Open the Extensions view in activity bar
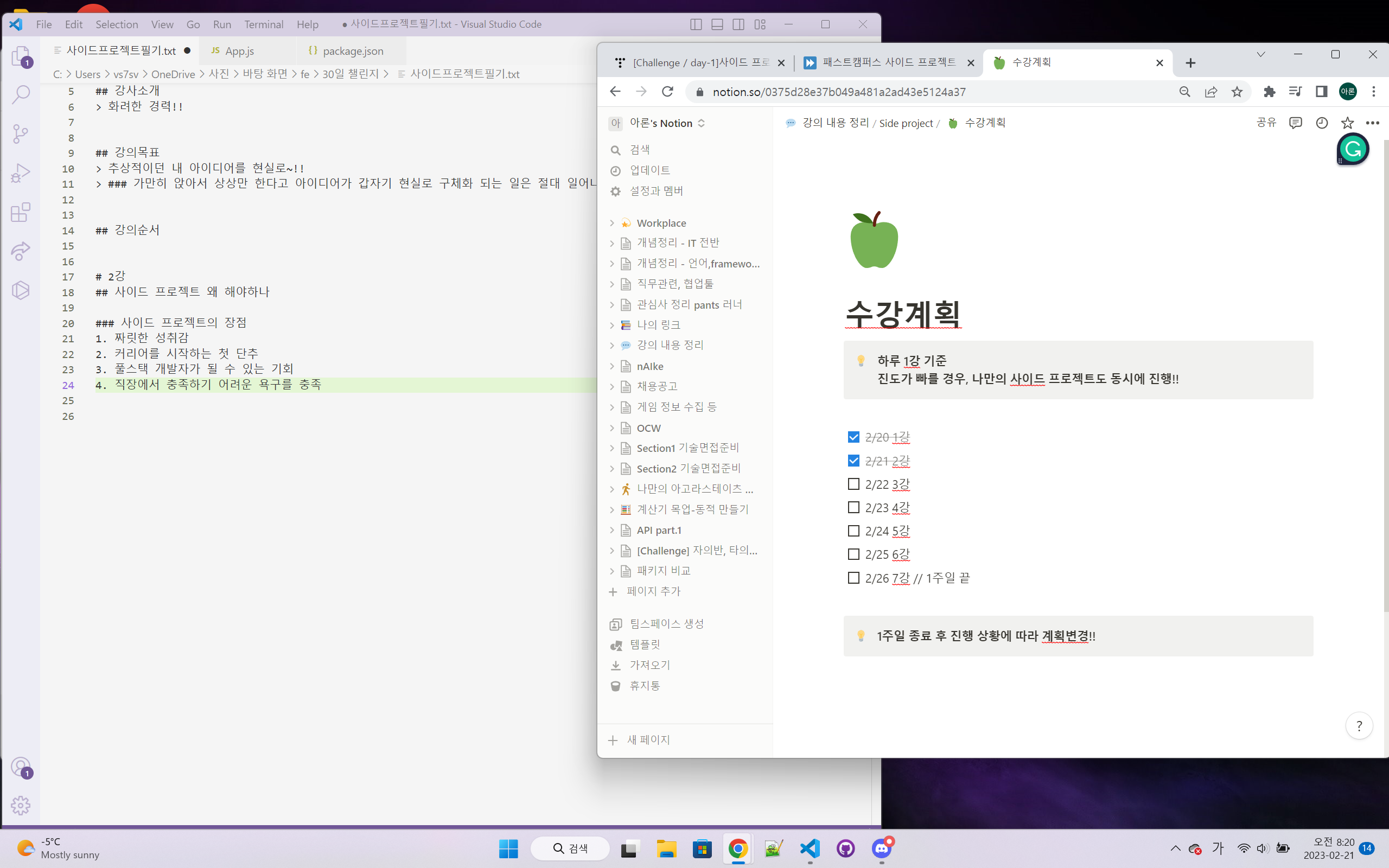 pos(21,213)
